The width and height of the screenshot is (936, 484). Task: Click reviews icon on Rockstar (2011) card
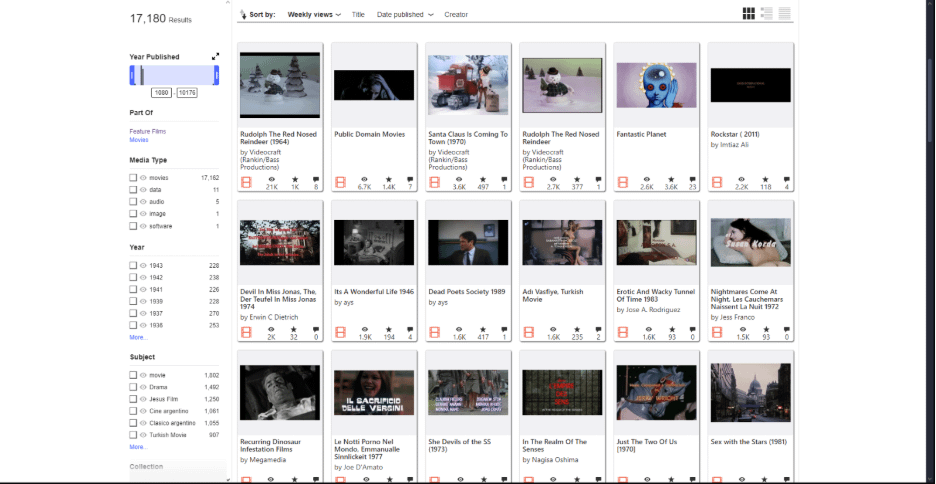[x=787, y=179]
